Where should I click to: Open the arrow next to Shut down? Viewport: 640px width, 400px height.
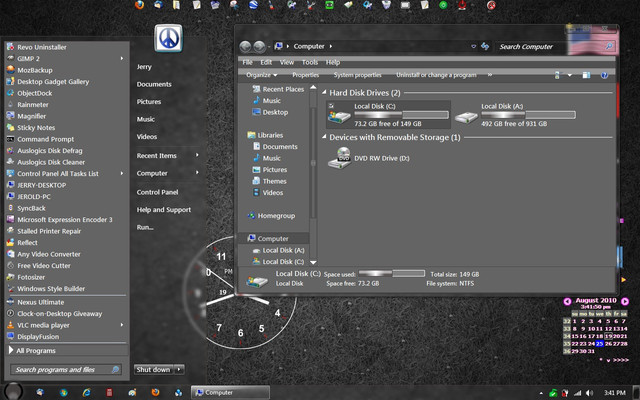pyautogui.click(x=179, y=369)
